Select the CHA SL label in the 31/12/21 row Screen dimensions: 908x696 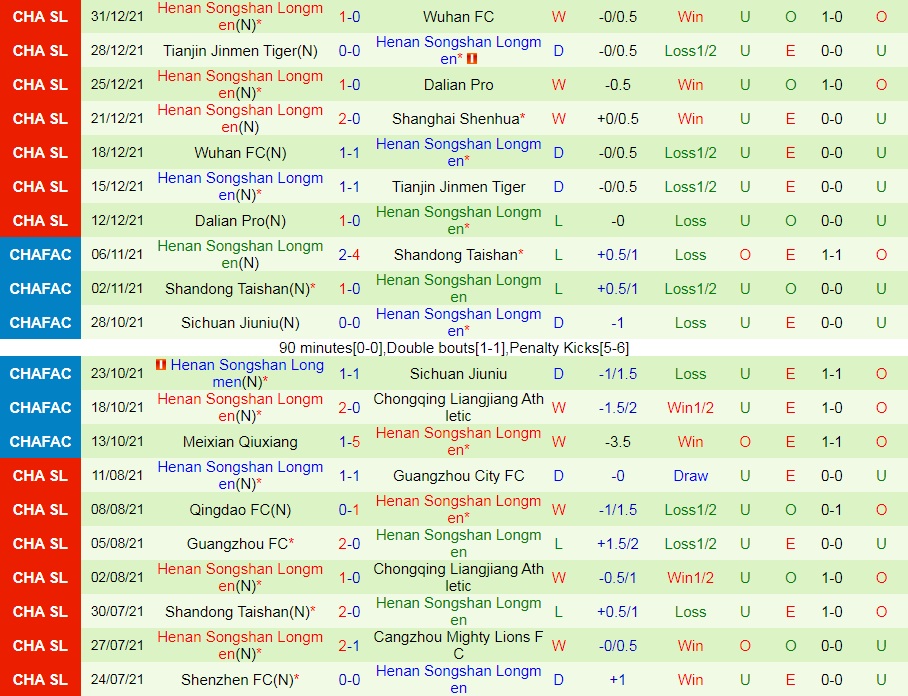click(41, 17)
